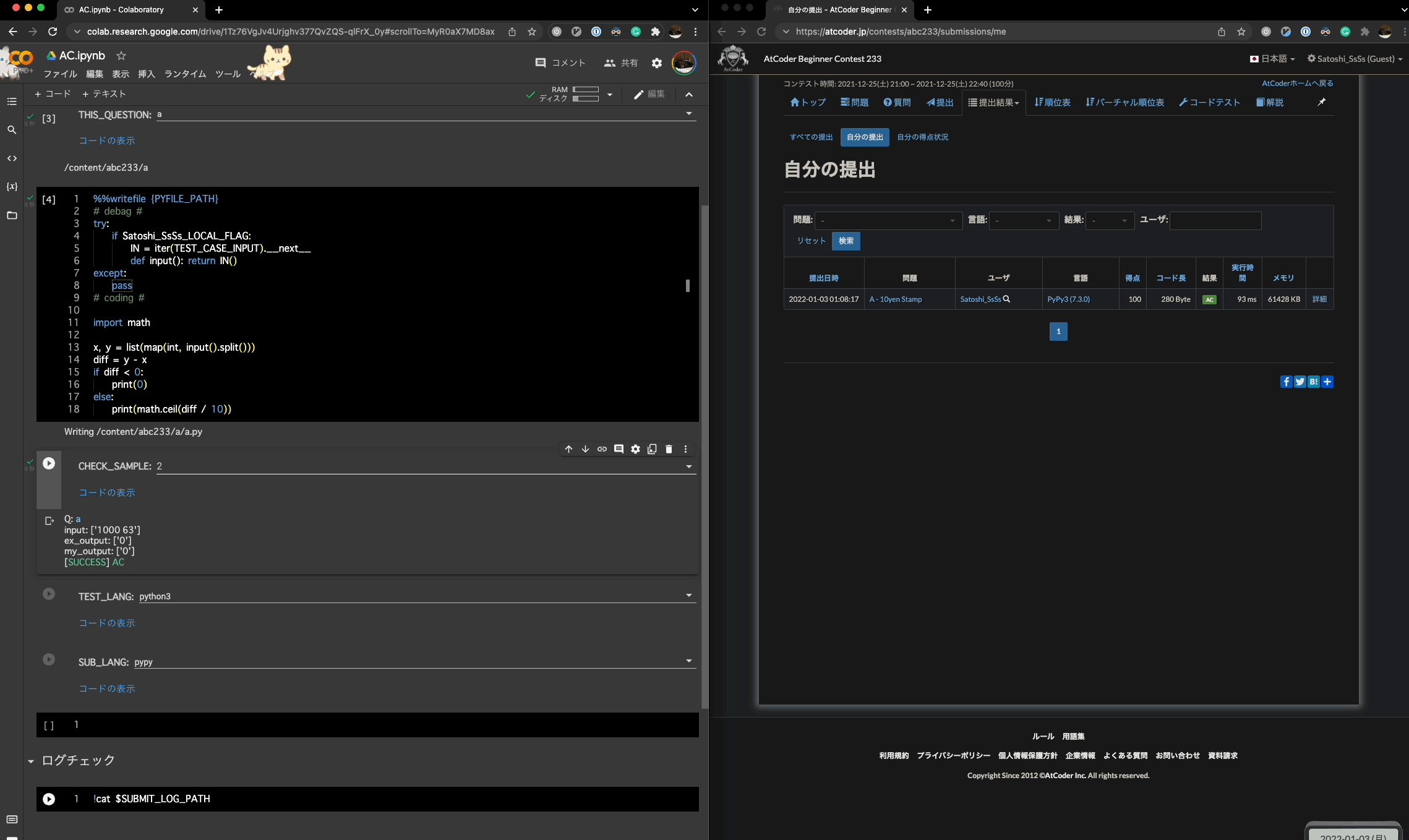This screenshot has width=1409, height=840.
Task: Share AtCoder page on Hatena Bookmark
Action: 1313,382
